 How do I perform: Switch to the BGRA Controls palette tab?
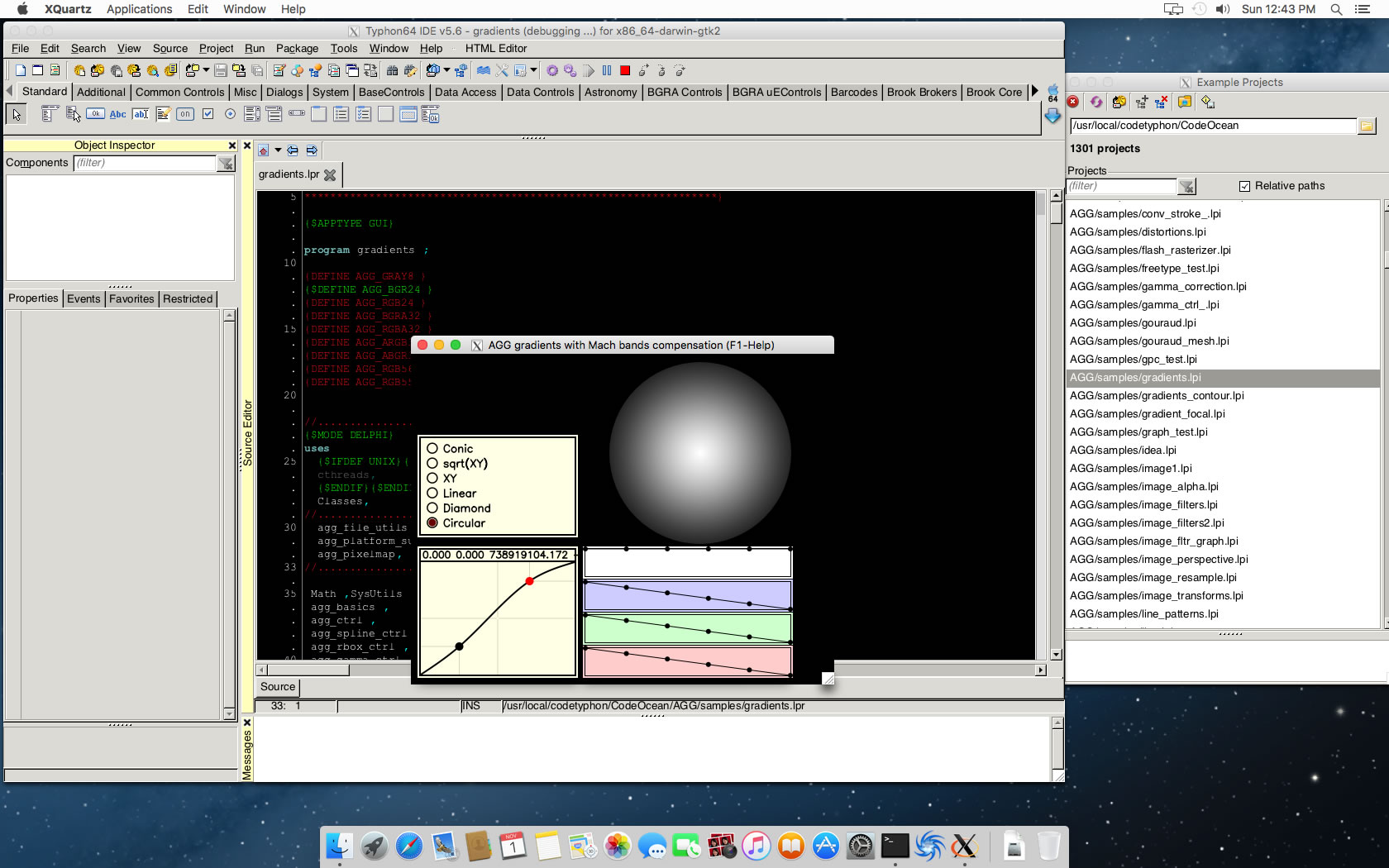(685, 92)
